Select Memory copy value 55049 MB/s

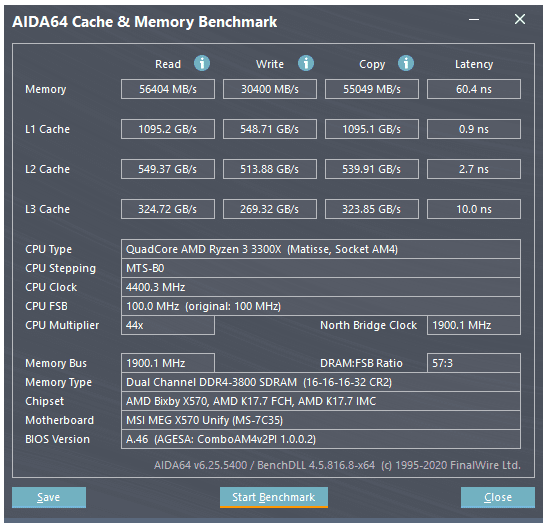point(372,89)
